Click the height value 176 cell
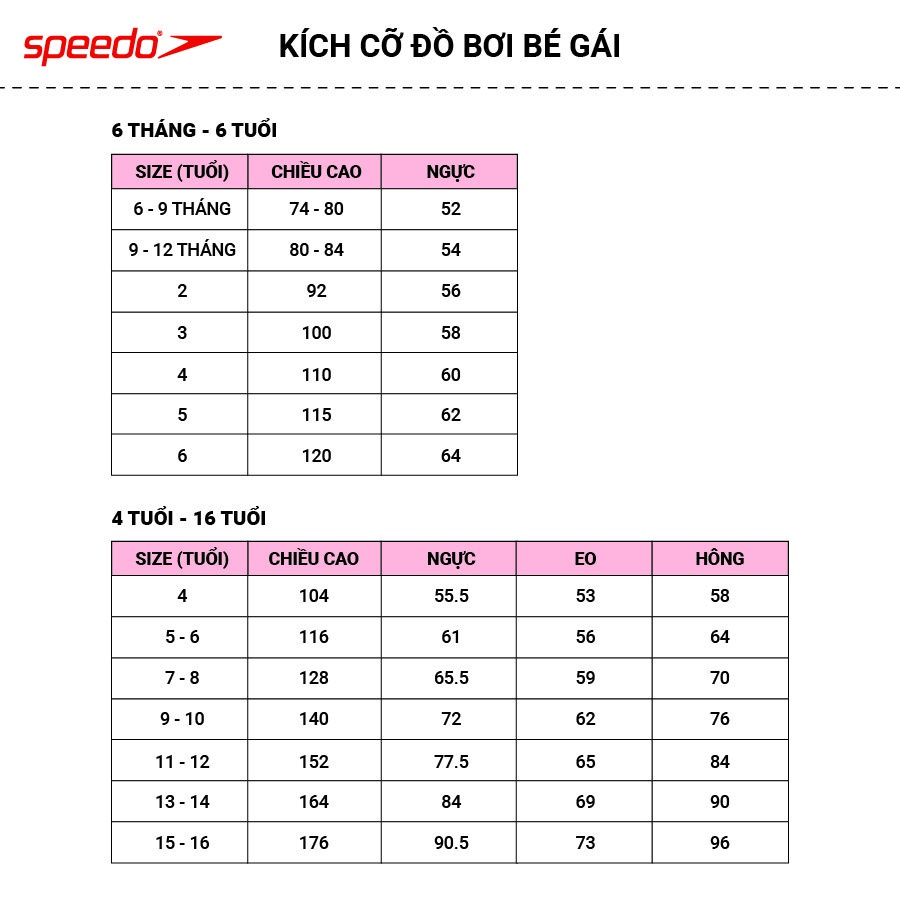Viewport: 900px width, 900px height. (x=315, y=843)
